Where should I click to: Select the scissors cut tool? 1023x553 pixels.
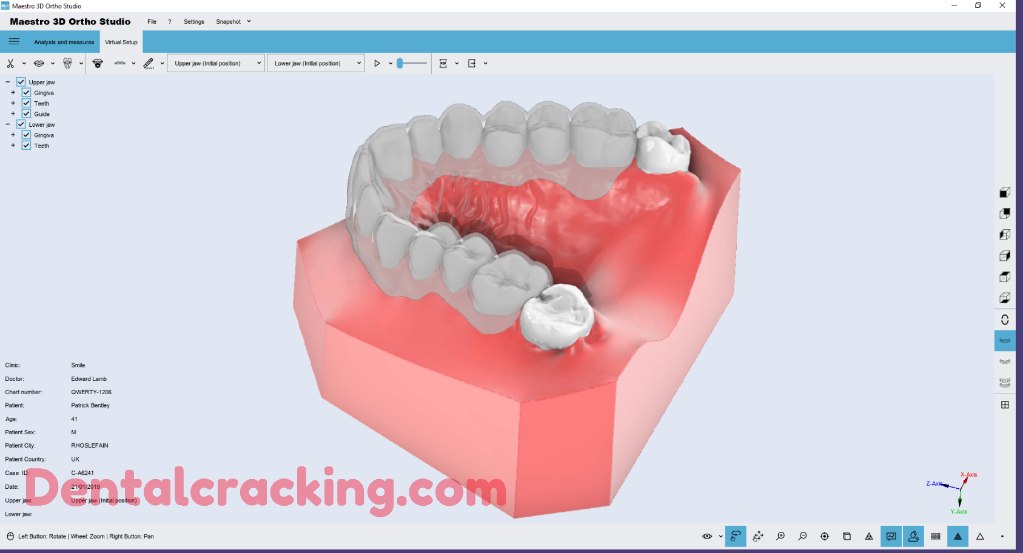pos(11,63)
